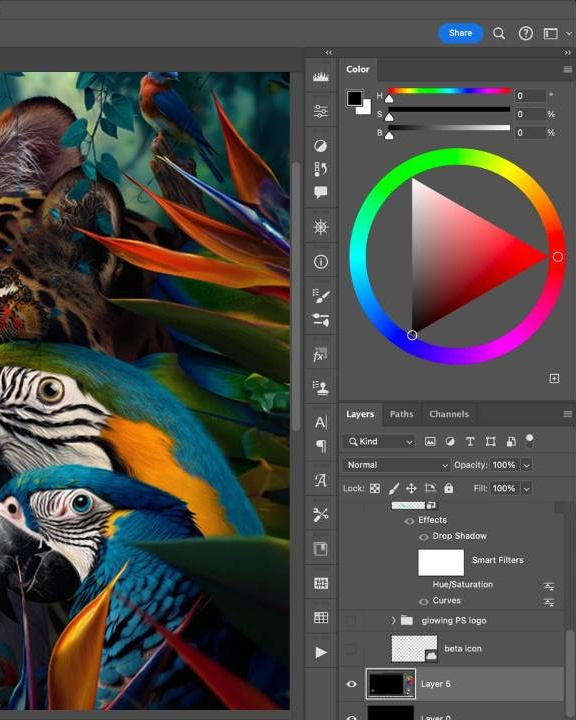
Task: Open the Tool Presets panel icon
Action: (x=321, y=515)
